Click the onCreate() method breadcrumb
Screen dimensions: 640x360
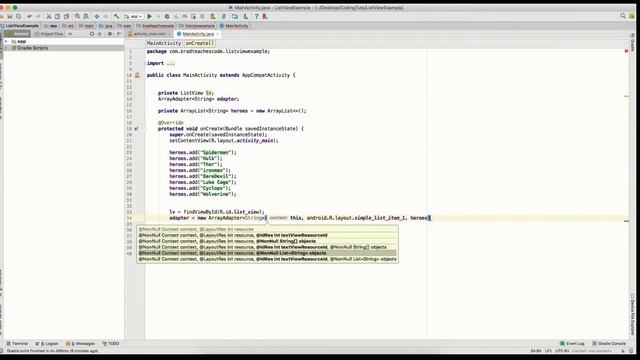point(199,43)
